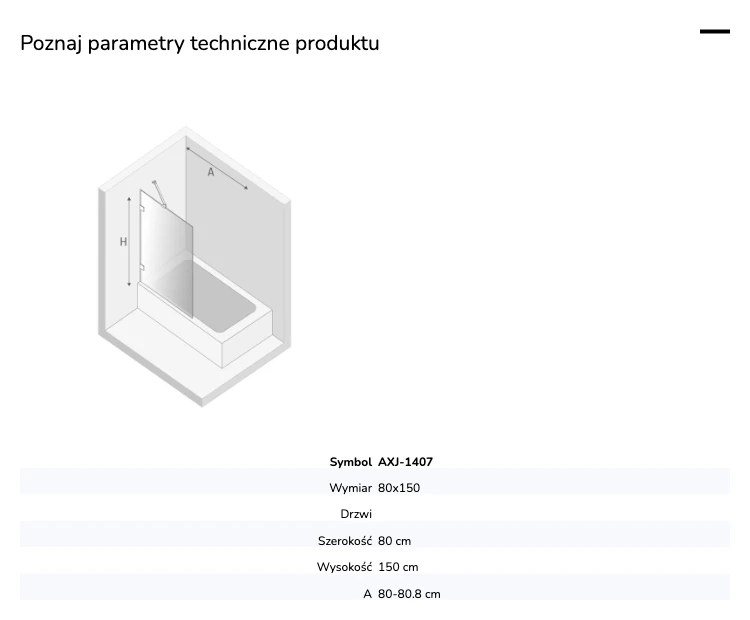
Task: Click the Wysokość row label
Action: 344,567
